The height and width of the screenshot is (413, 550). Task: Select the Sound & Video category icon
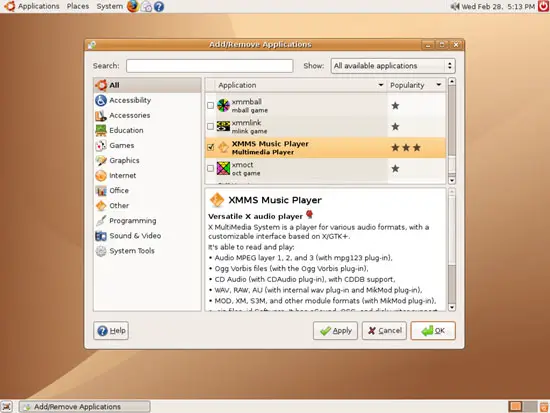pos(101,236)
